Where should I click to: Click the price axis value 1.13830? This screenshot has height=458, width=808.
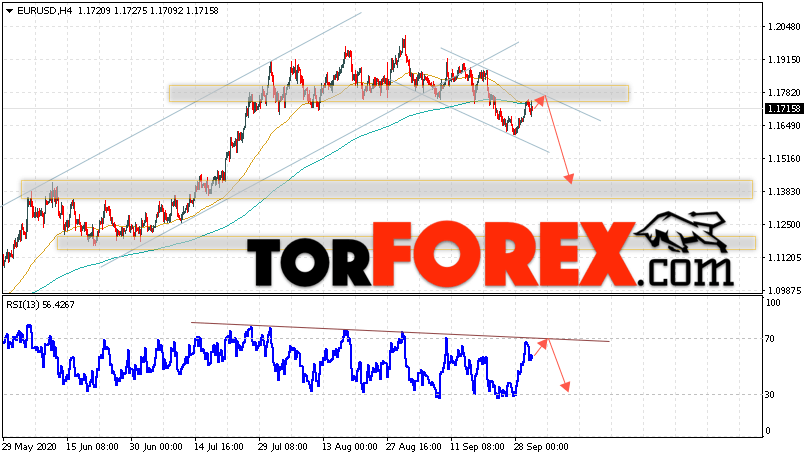tap(784, 192)
